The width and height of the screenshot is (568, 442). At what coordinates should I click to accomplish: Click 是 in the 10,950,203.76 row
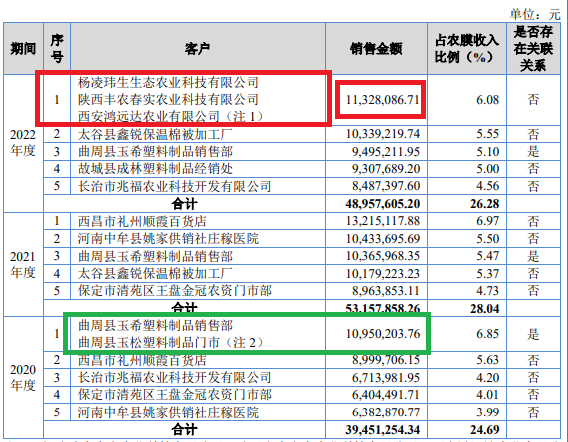[x=533, y=334]
